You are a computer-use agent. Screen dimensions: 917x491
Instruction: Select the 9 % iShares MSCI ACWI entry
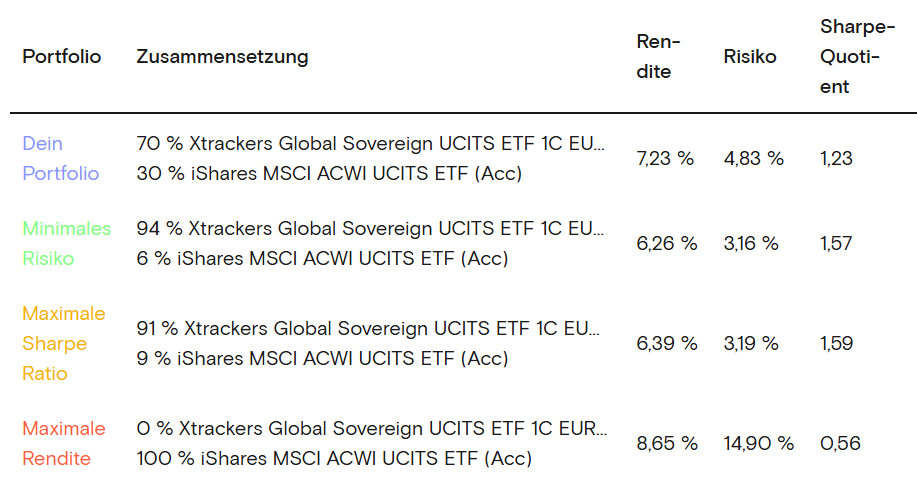pyautogui.click(x=322, y=358)
